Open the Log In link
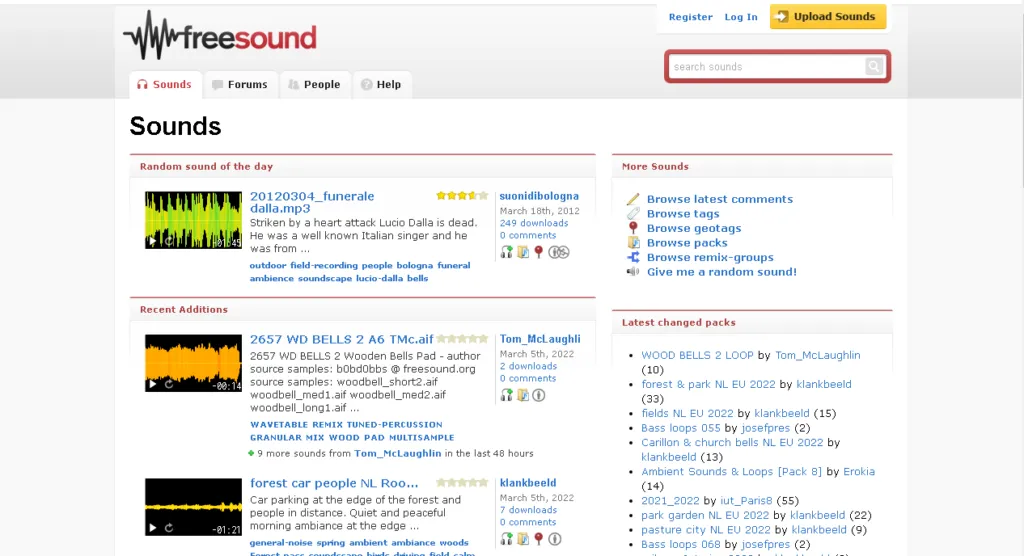The image size is (1024, 556). point(741,17)
